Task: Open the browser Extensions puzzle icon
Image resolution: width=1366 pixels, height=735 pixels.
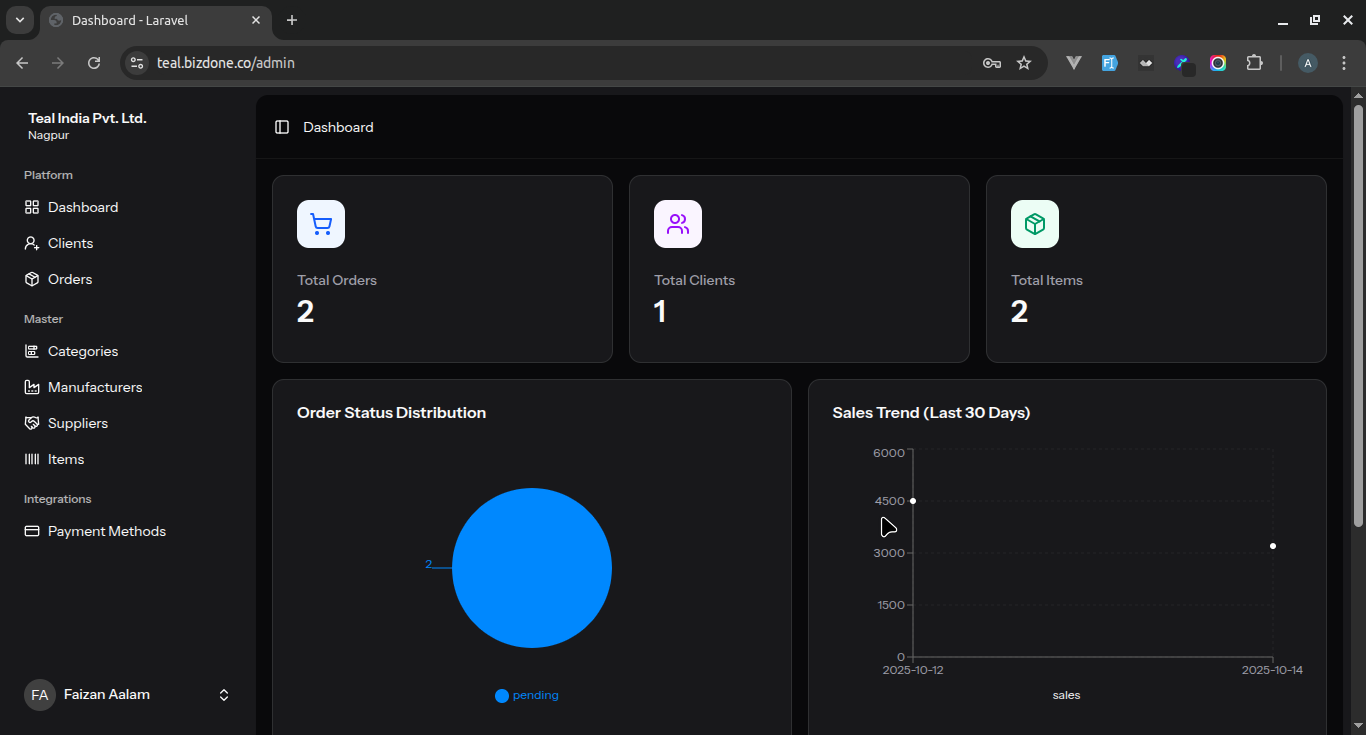Action: 1254,63
